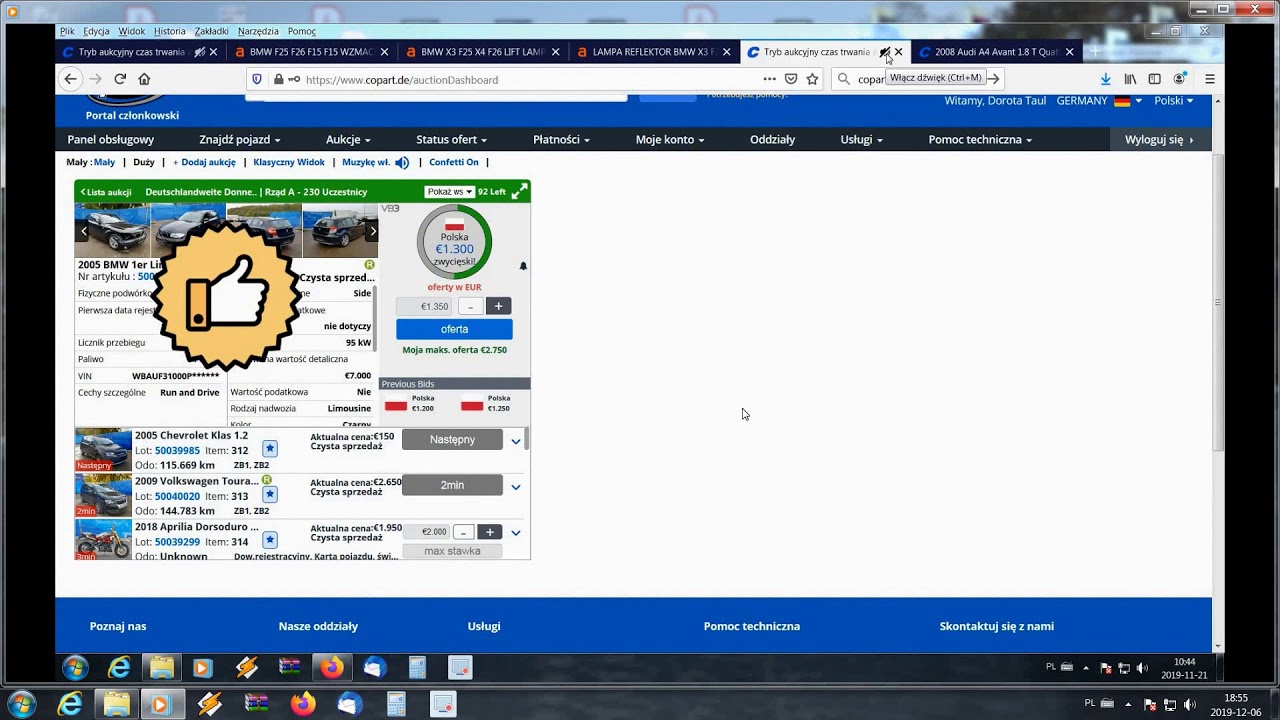This screenshot has width=1280, height=720.
Task: Open the Aukcje dropdown menu
Action: [348, 140]
